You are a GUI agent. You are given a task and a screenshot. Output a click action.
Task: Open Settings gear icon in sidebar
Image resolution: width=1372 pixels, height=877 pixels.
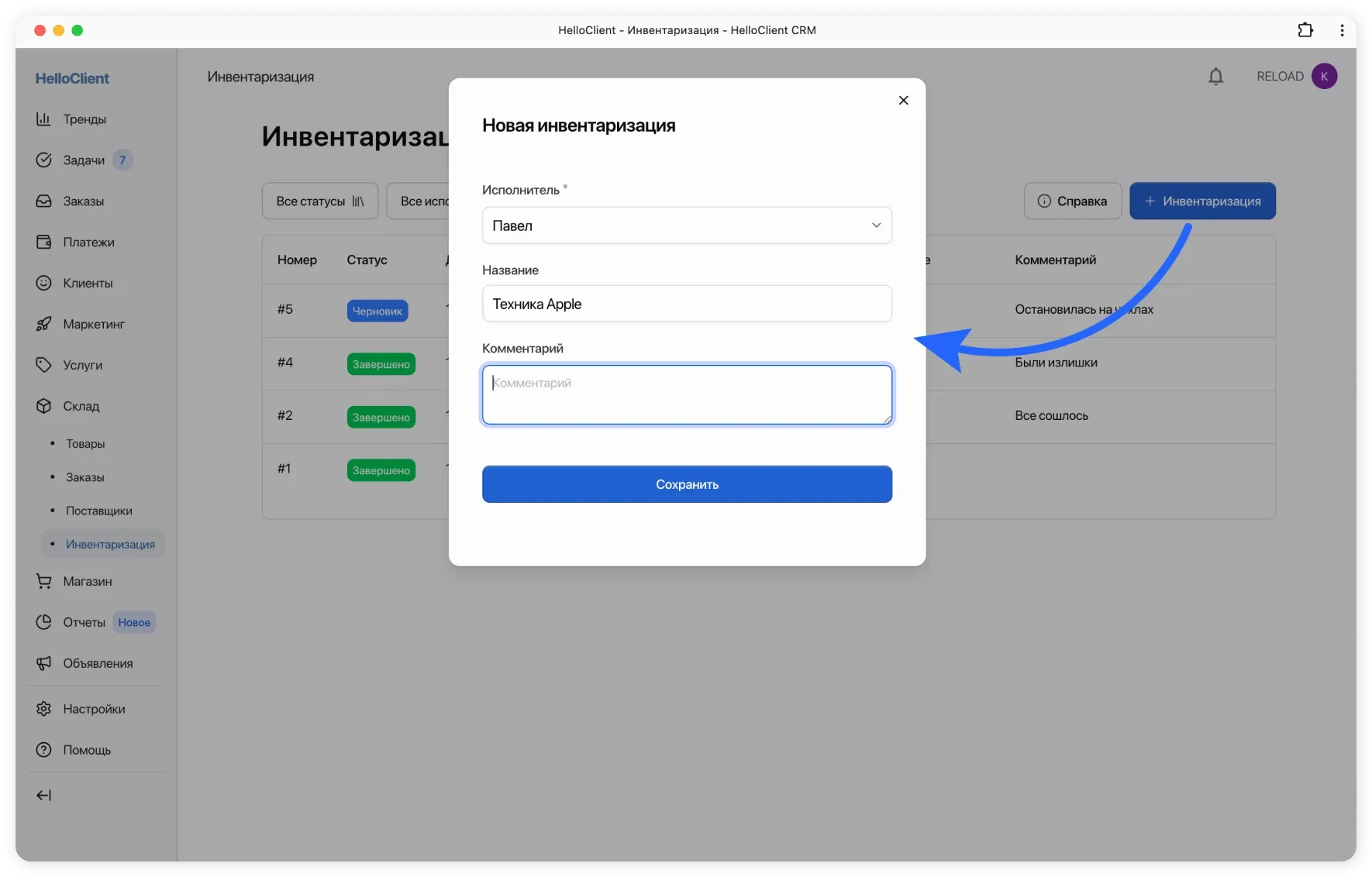[x=43, y=709]
